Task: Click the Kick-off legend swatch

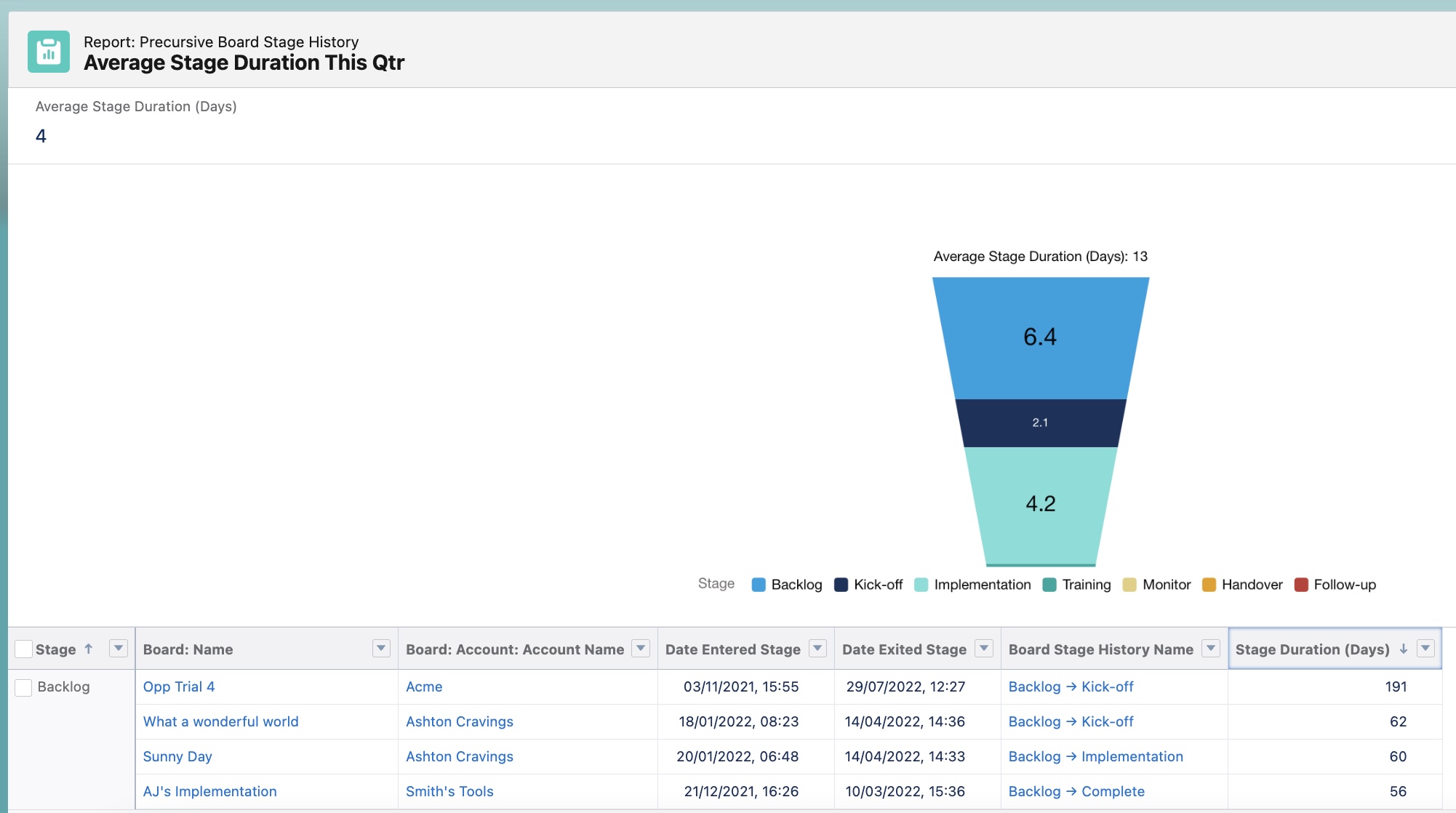Action: tap(841, 585)
